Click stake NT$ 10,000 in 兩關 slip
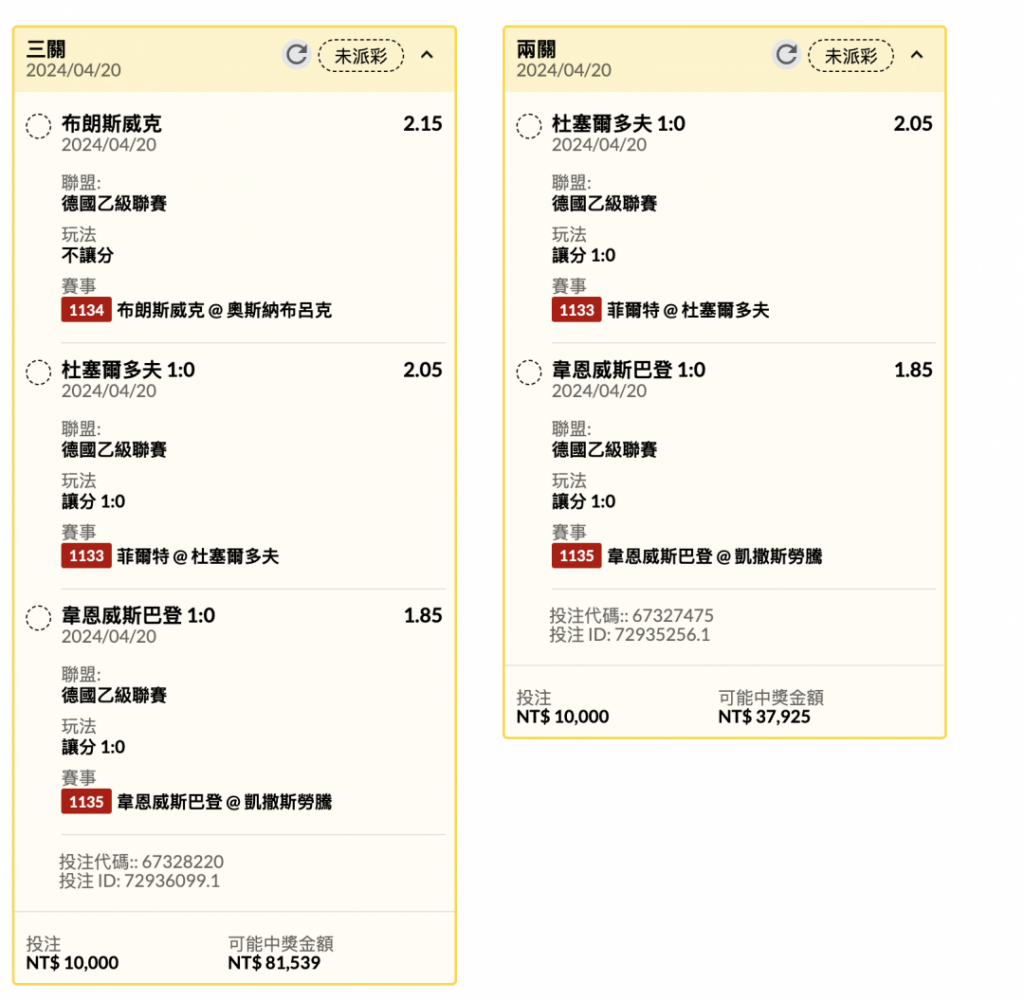This screenshot has width=1024, height=1000. pyautogui.click(x=562, y=717)
